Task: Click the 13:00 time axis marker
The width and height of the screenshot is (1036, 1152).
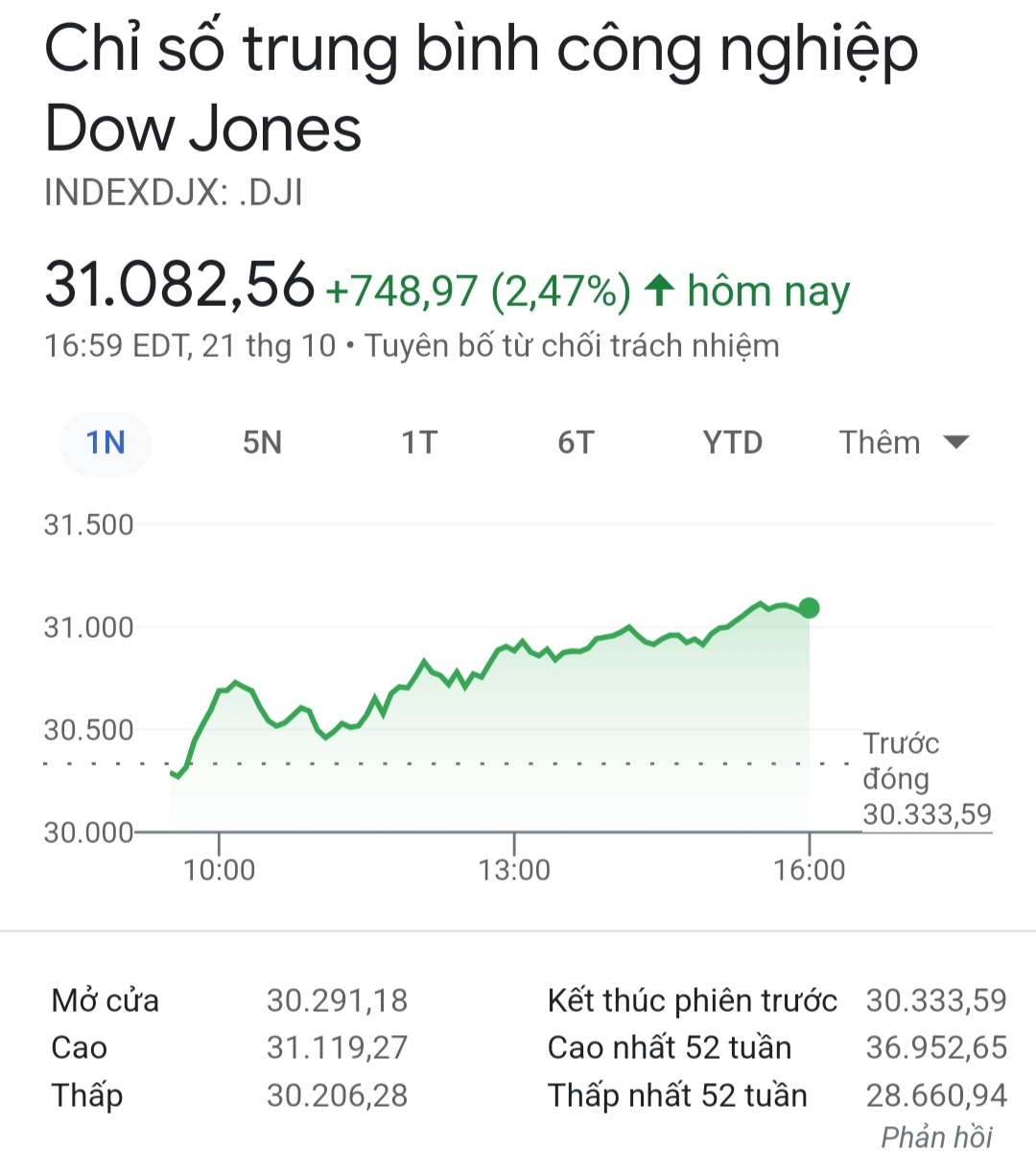Action: pyautogui.click(x=514, y=870)
